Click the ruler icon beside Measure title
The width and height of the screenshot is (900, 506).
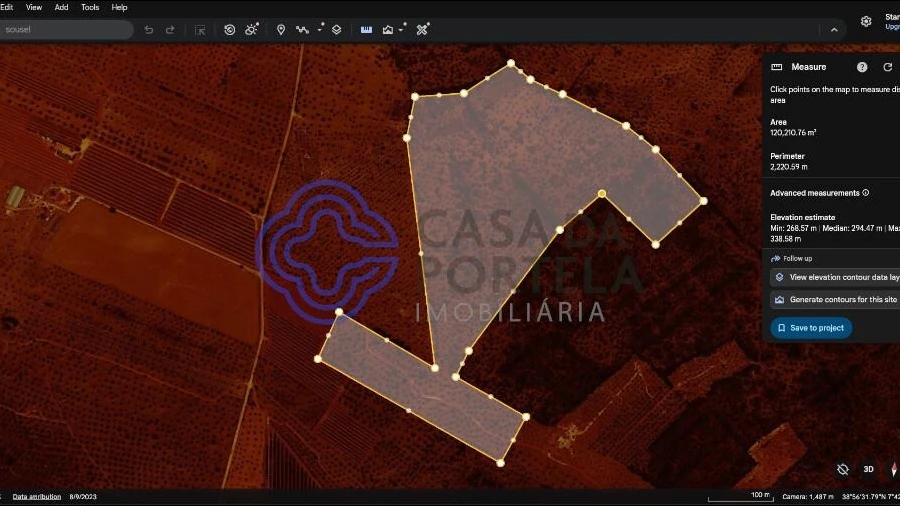(x=777, y=67)
